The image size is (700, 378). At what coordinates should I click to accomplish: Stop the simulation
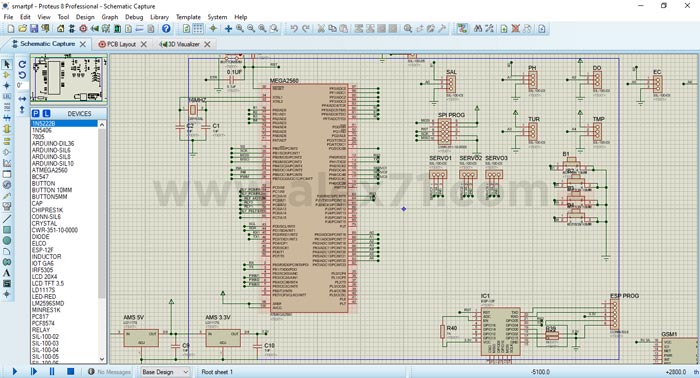point(71,371)
